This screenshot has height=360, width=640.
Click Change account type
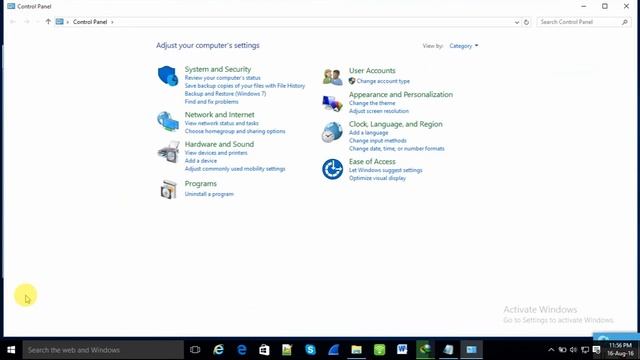[x=383, y=81]
